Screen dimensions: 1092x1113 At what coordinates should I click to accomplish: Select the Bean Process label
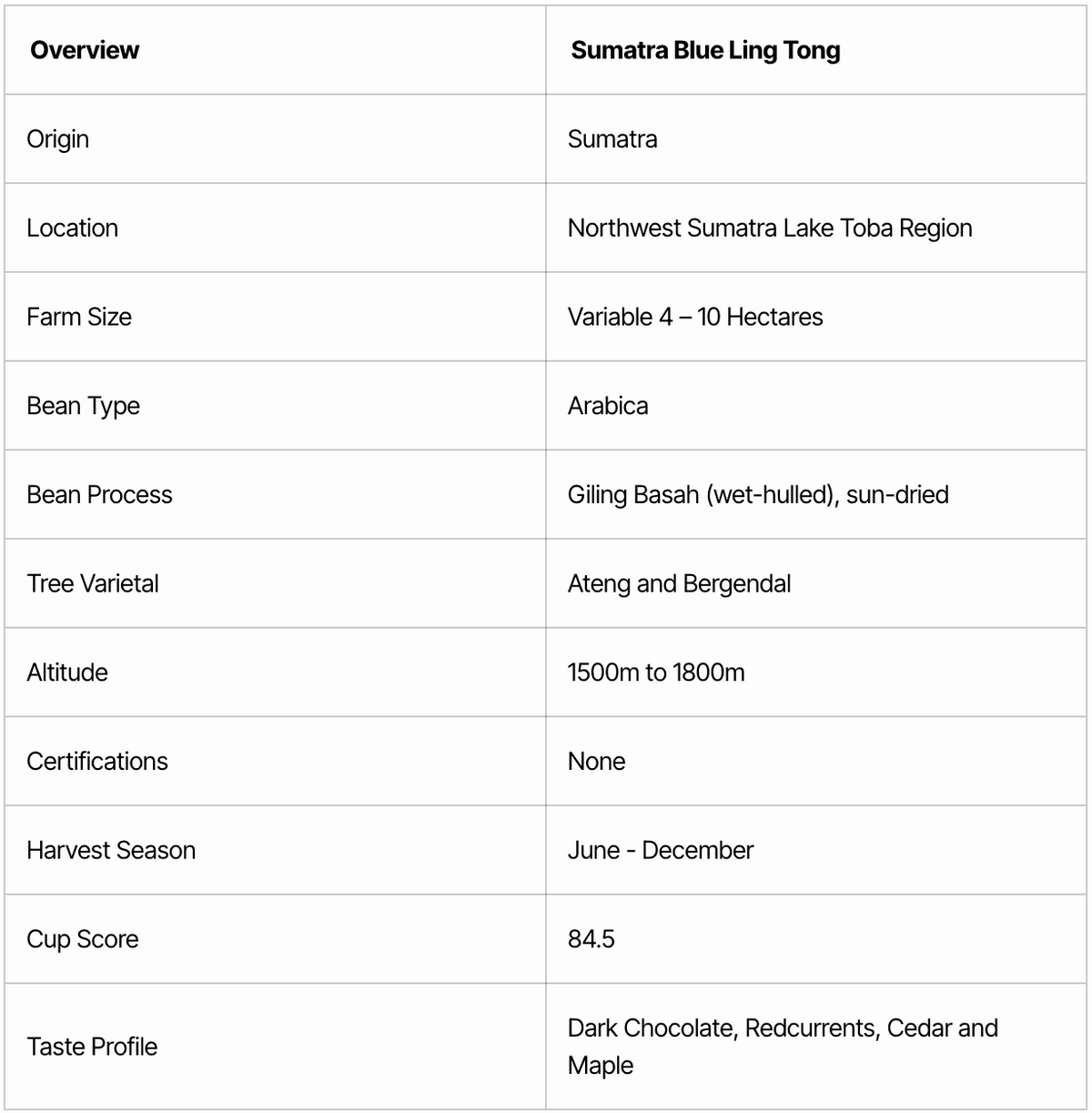(x=99, y=494)
